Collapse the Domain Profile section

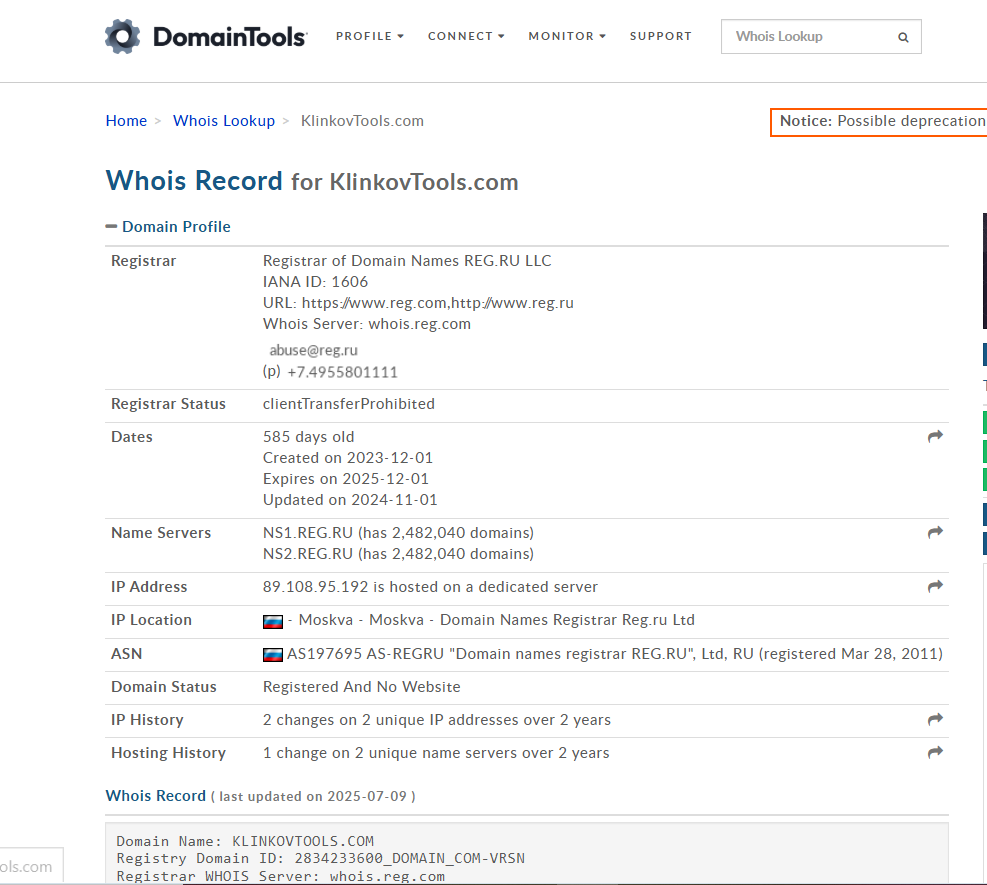[168, 227]
